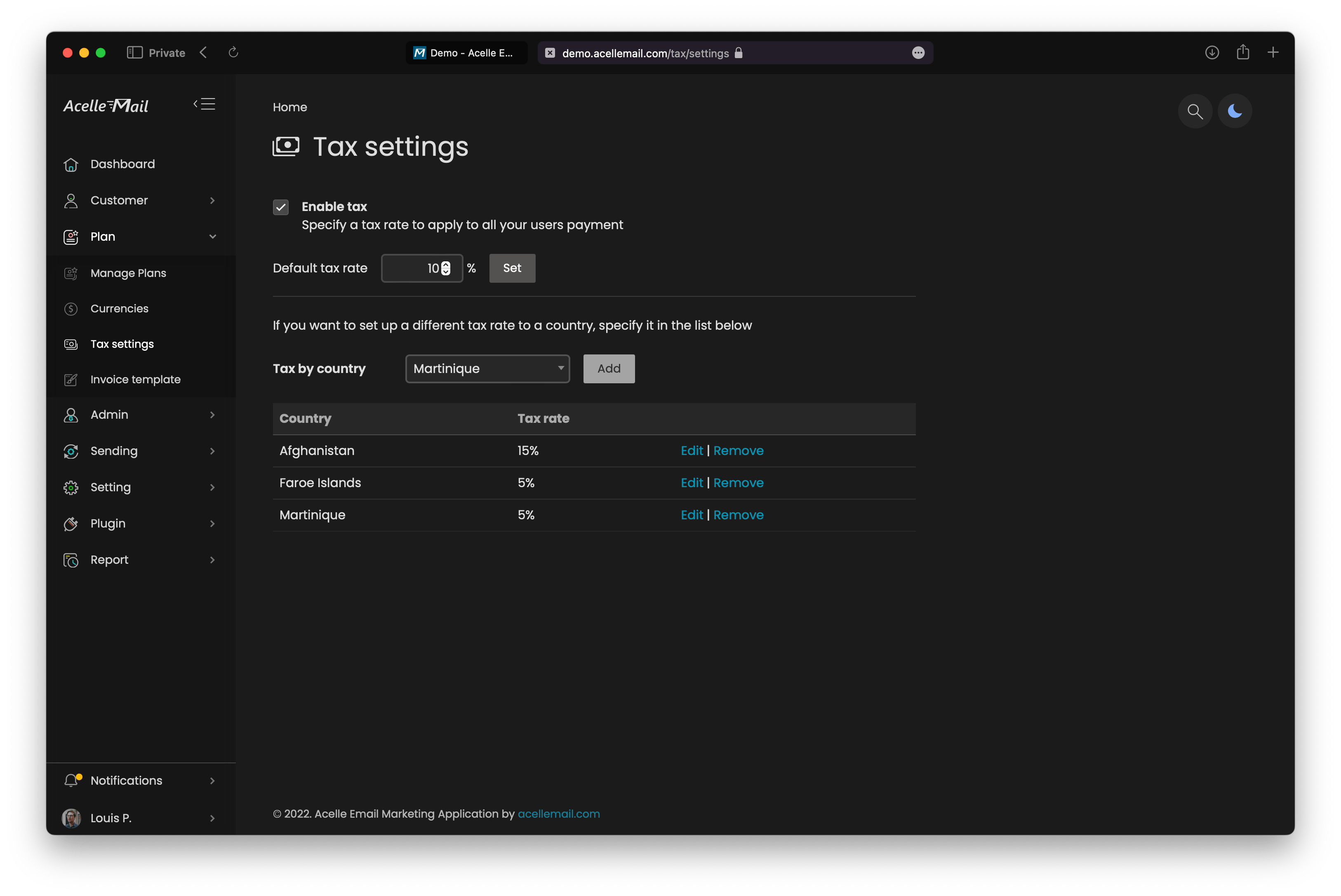The image size is (1341, 896).
Task: Click the Add button
Action: pyautogui.click(x=609, y=368)
